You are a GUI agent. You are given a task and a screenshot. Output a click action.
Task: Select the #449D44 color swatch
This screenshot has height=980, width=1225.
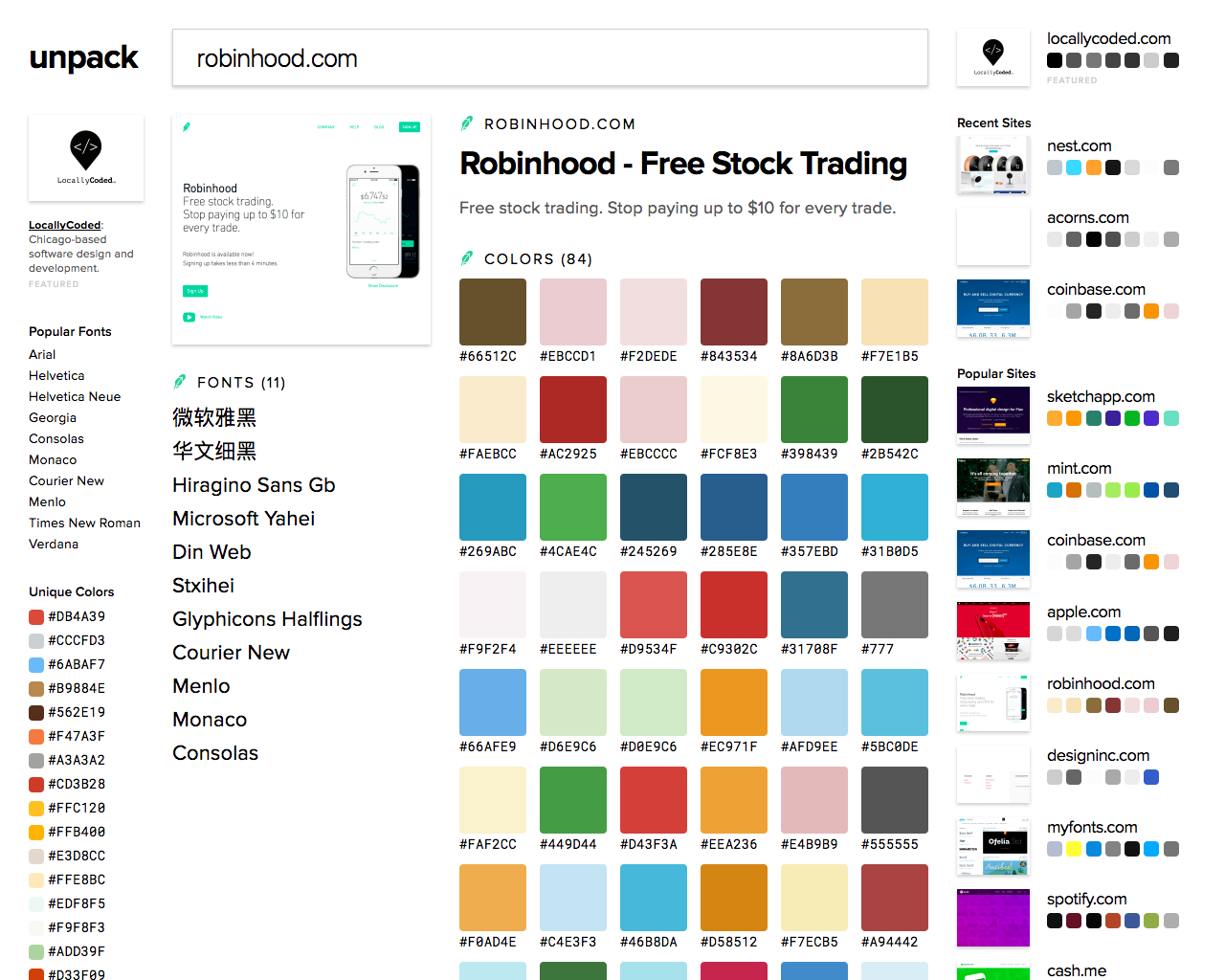[x=573, y=800]
